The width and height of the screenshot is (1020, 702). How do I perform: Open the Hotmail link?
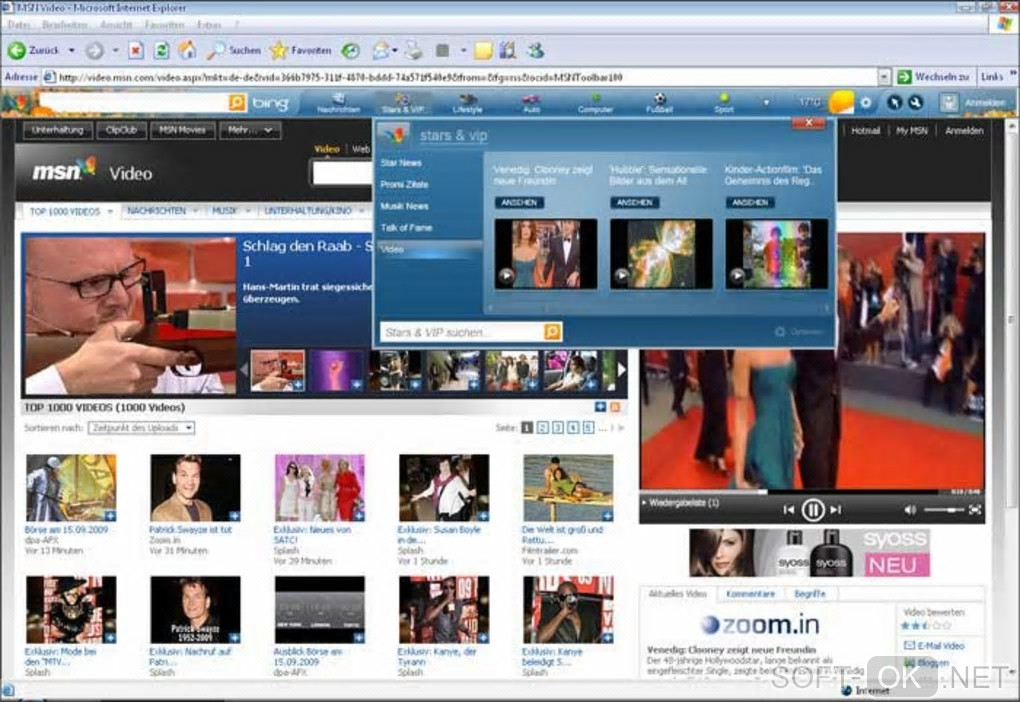point(865,131)
